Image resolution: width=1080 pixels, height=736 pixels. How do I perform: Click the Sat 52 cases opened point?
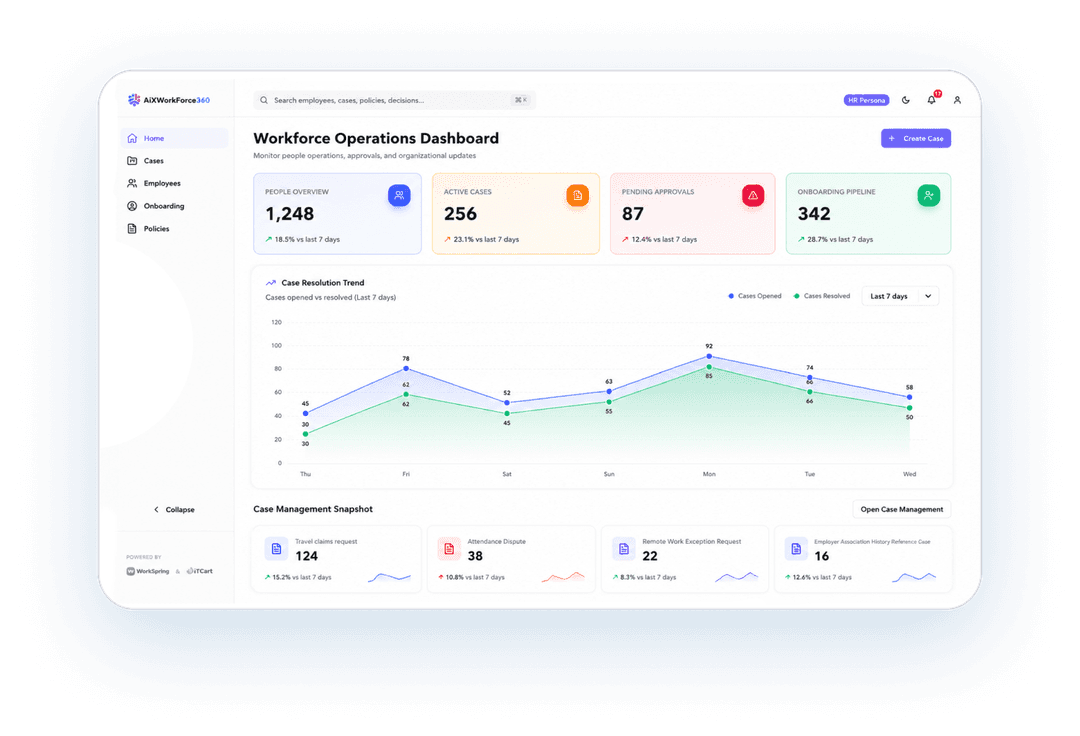click(x=507, y=403)
